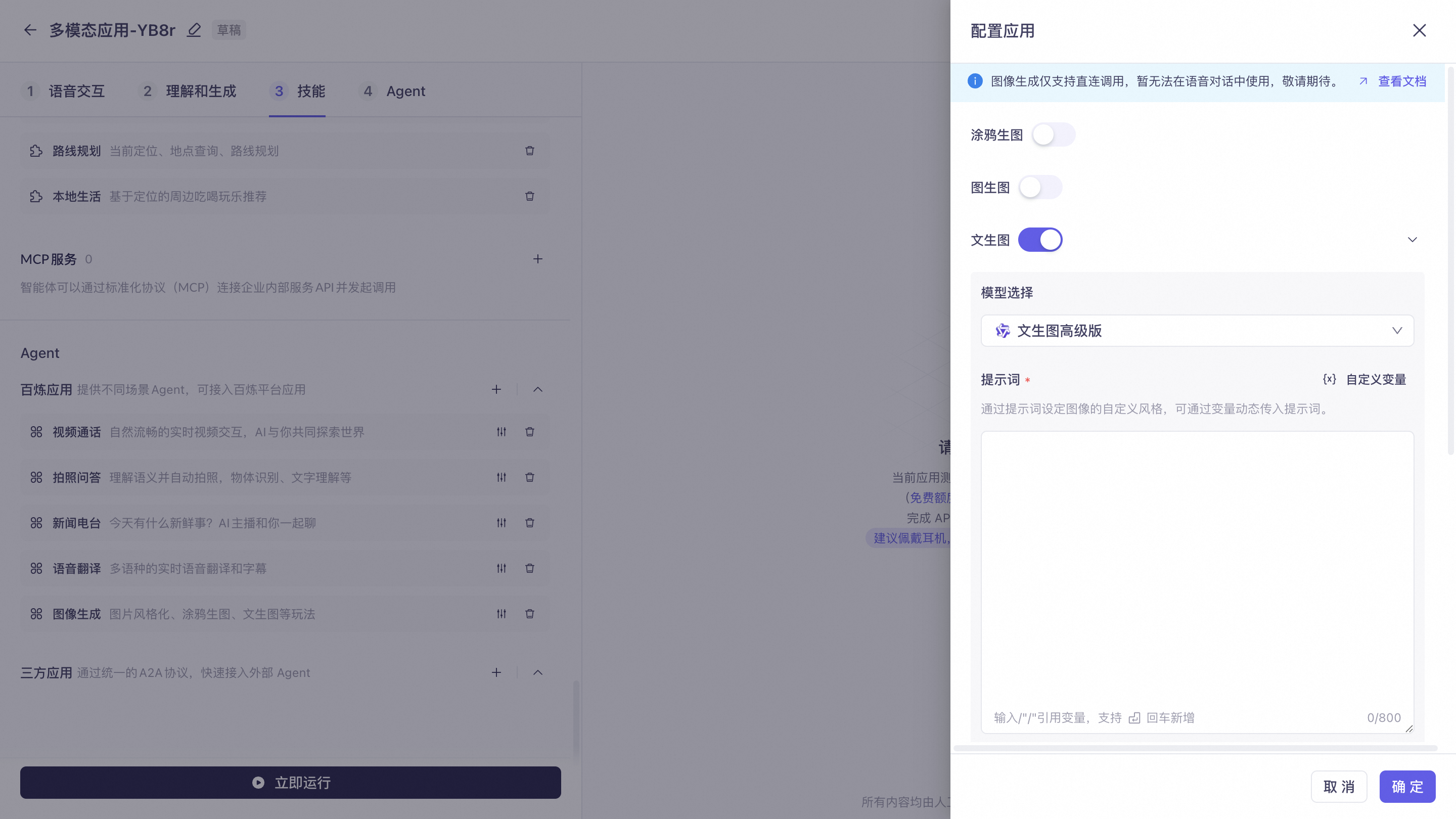Click plus icon beside 三方应用
Image resolution: width=1456 pixels, height=819 pixels.
[x=496, y=672]
